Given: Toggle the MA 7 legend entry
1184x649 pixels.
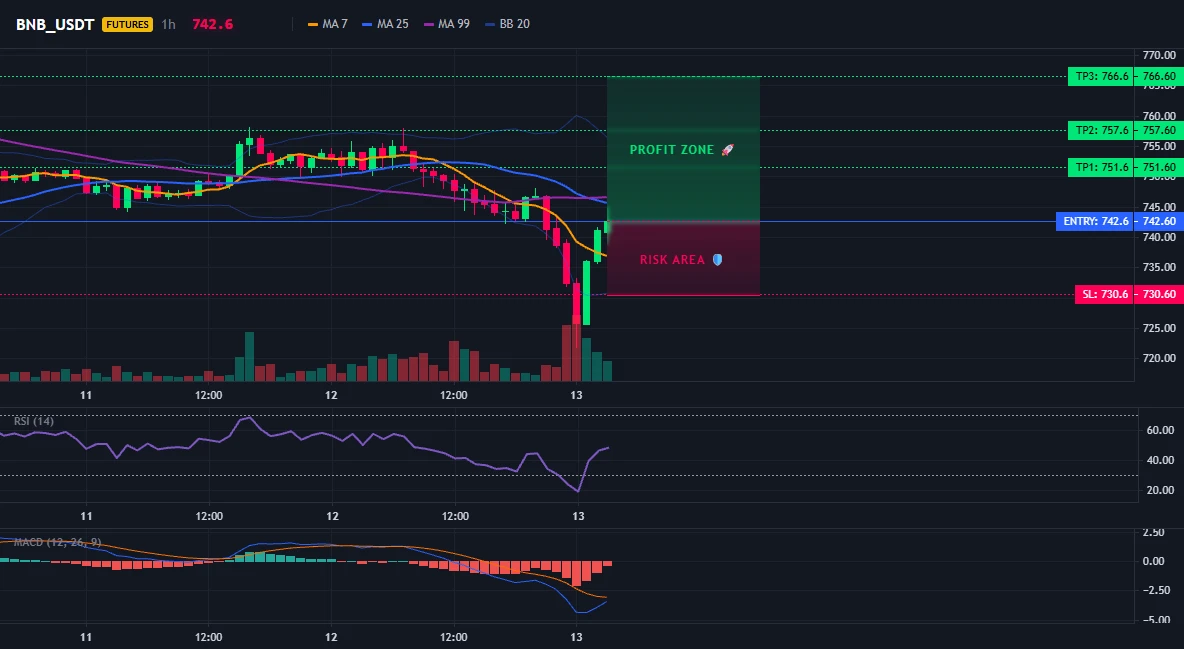Looking at the screenshot, I should pyautogui.click(x=328, y=24).
